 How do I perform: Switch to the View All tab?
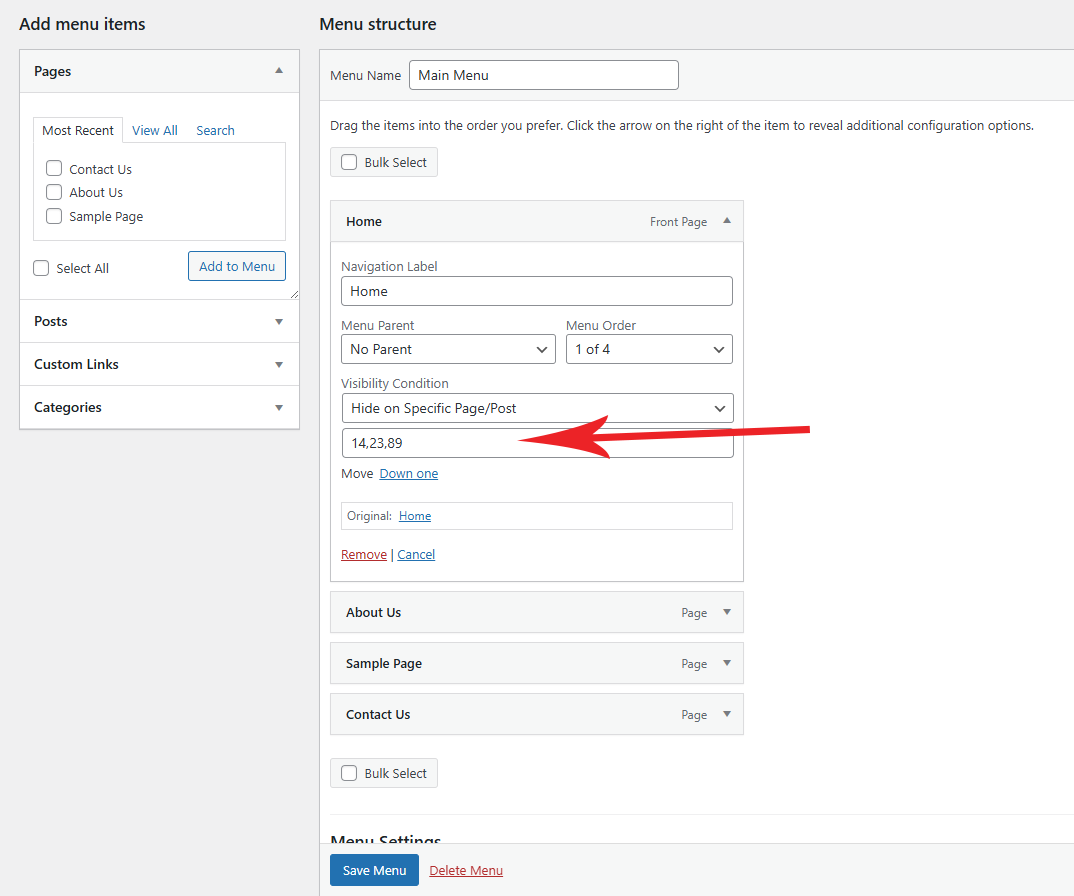(155, 130)
